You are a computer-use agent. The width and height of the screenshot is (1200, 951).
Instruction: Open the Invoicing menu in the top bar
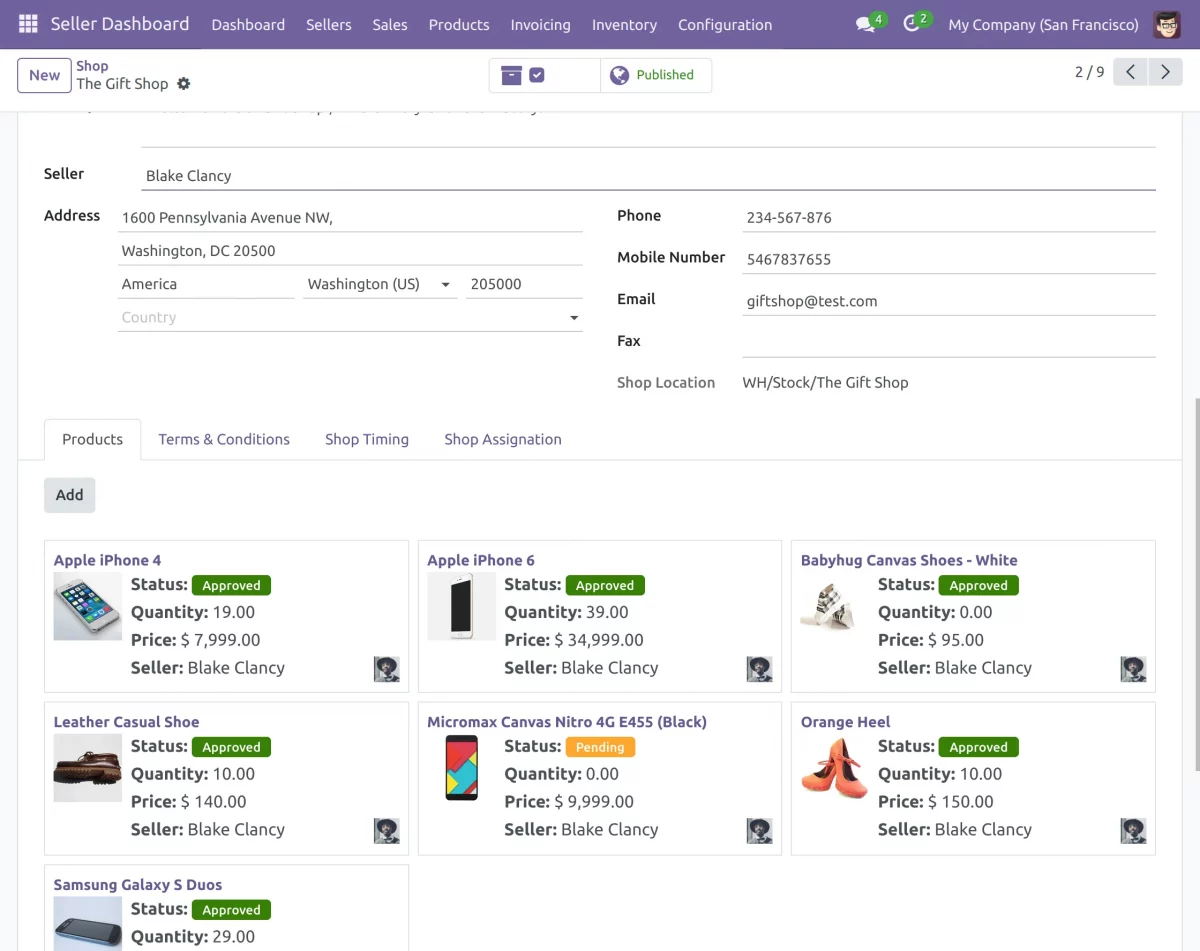(x=540, y=24)
